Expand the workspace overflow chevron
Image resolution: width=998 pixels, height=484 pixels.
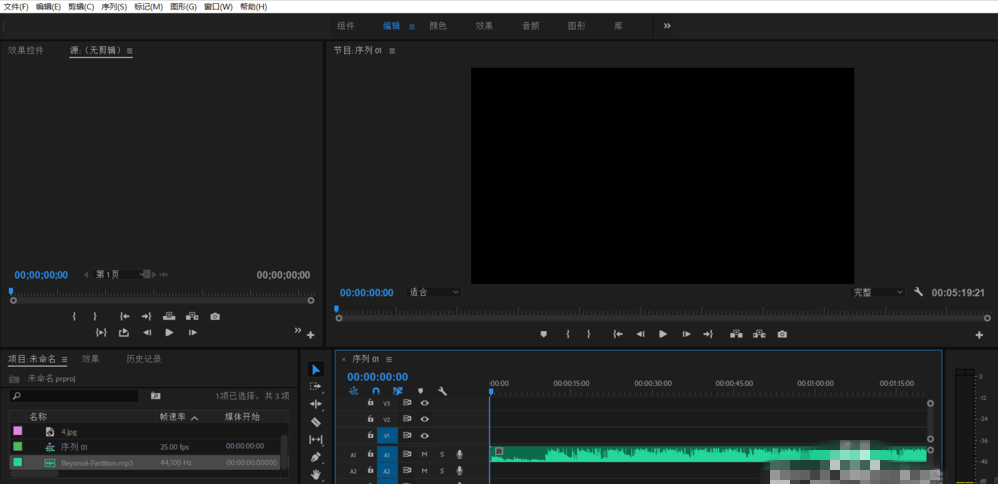pos(667,25)
